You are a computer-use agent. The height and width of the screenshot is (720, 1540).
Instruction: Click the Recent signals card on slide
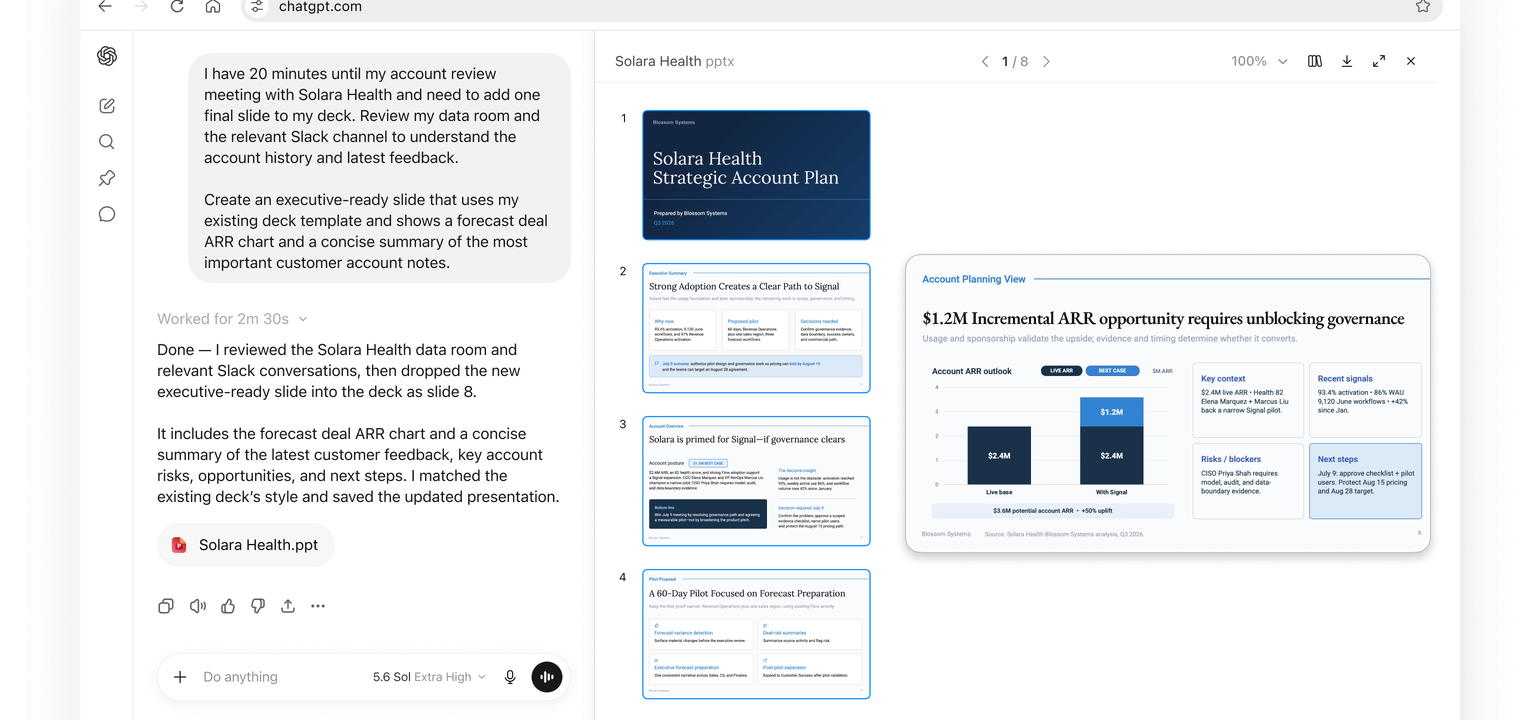[1365, 400]
